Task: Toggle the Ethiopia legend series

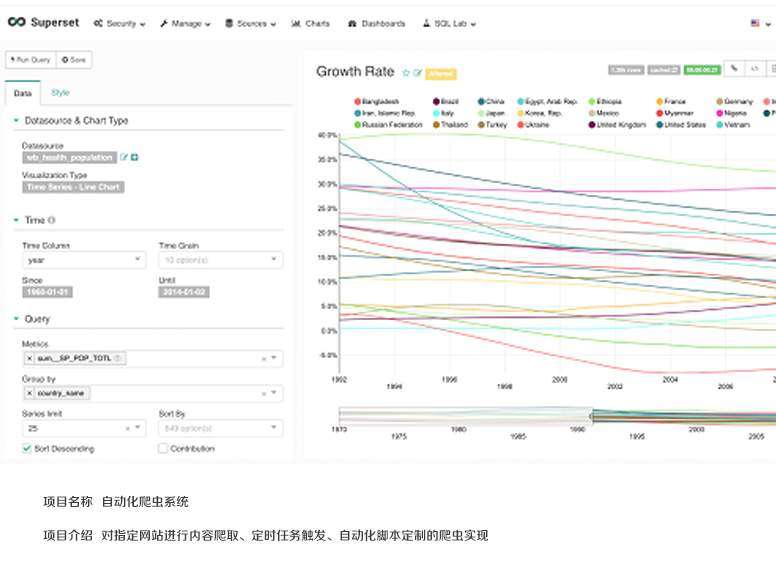Action: (605, 101)
